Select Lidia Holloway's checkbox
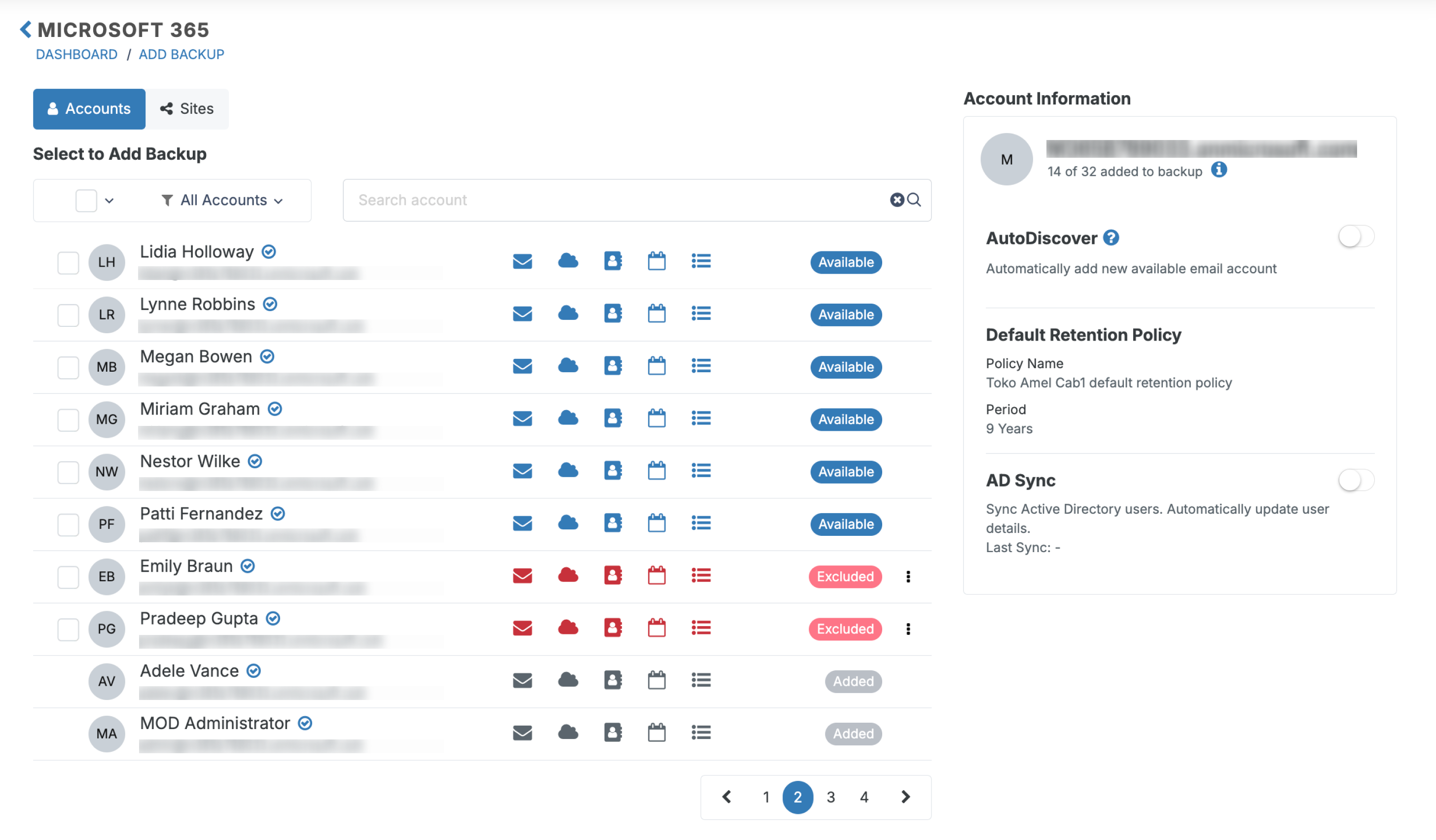Image resolution: width=1436 pixels, height=840 pixels. 68,263
